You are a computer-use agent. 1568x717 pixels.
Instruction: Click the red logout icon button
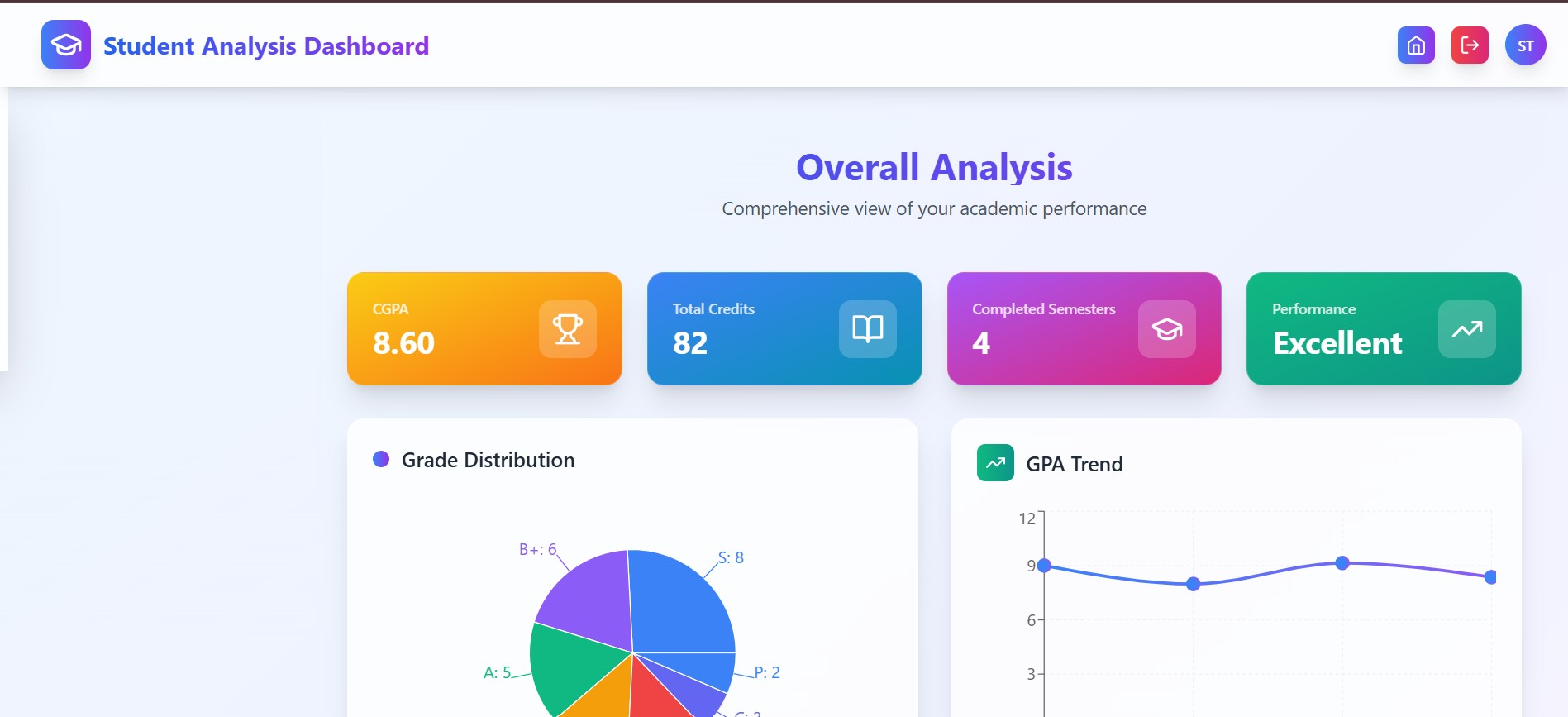click(1470, 45)
